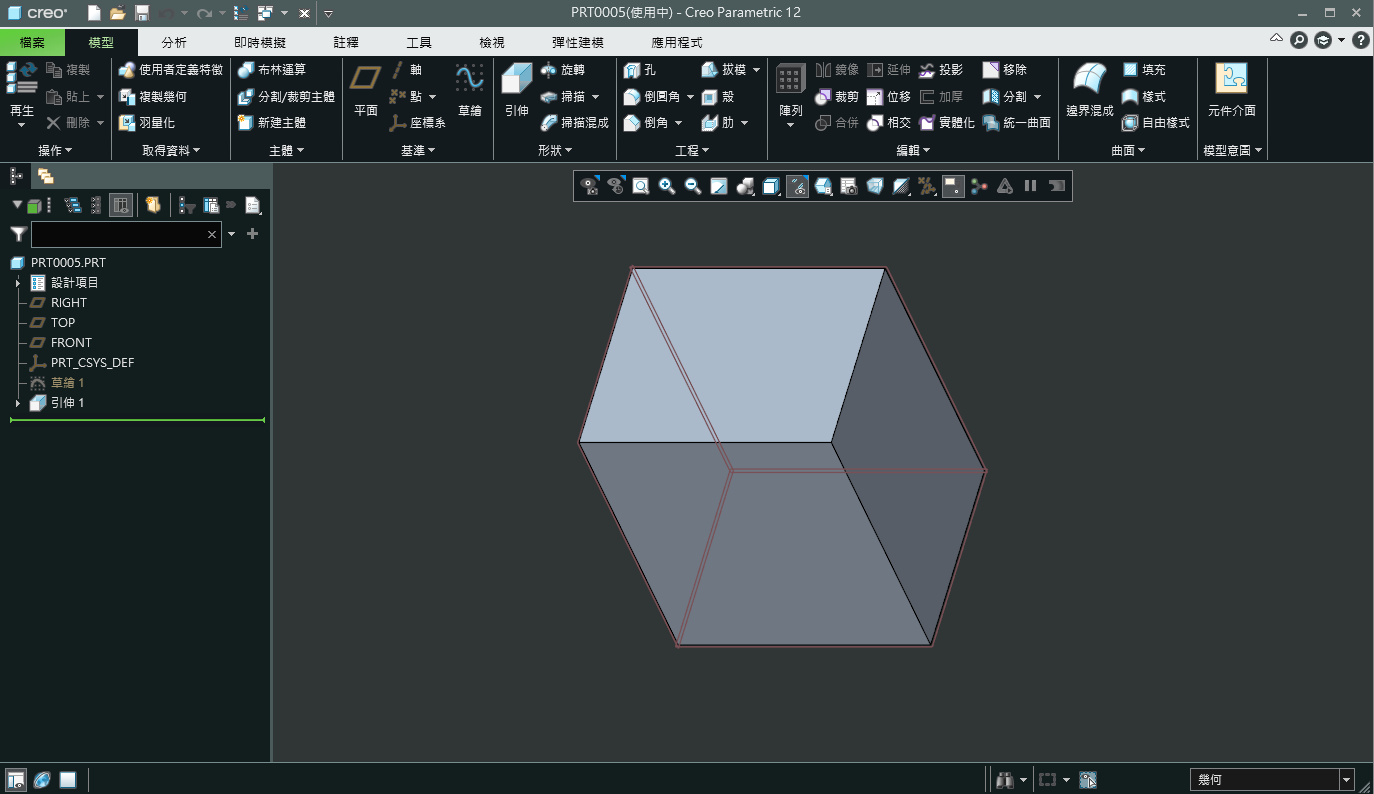Switch to the 分析 tab
Image resolution: width=1374 pixels, height=794 pixels.
174,42
